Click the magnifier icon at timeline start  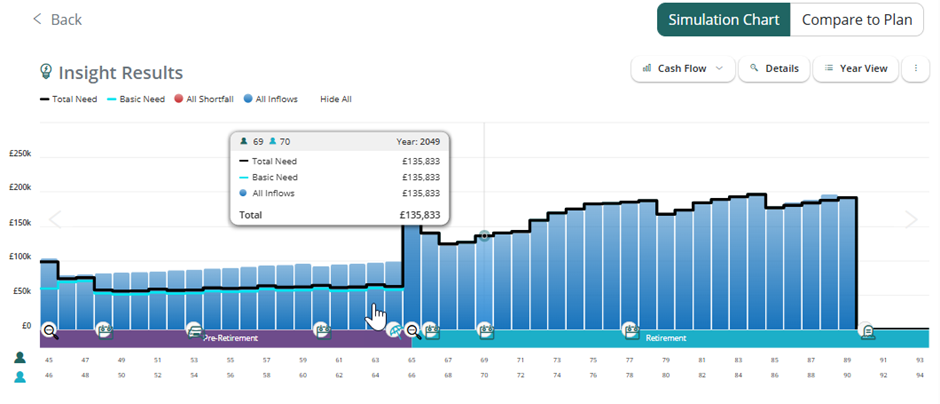click(49, 330)
